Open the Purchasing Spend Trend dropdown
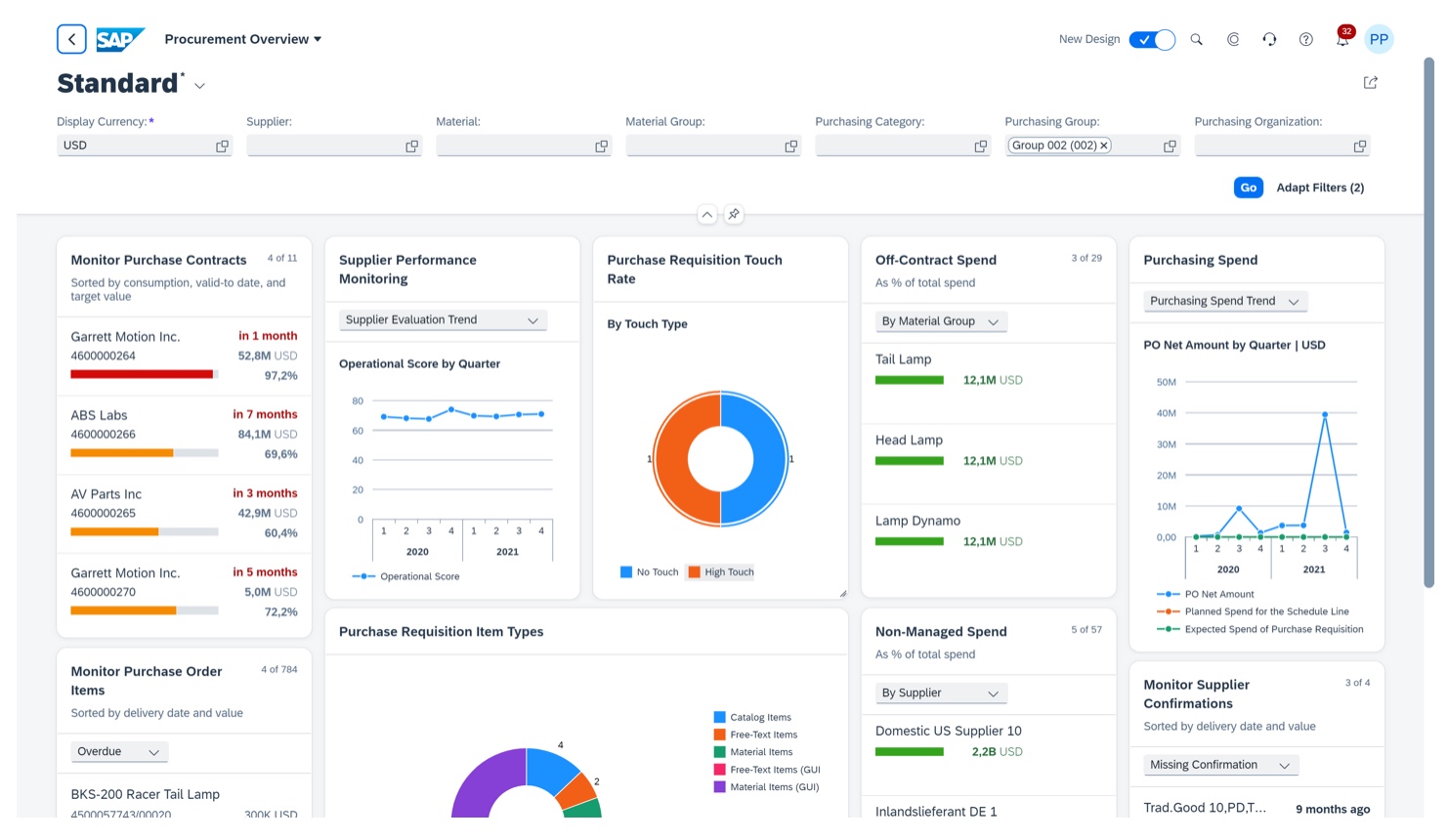Screen dimensions: 1448x840 click(1225, 301)
